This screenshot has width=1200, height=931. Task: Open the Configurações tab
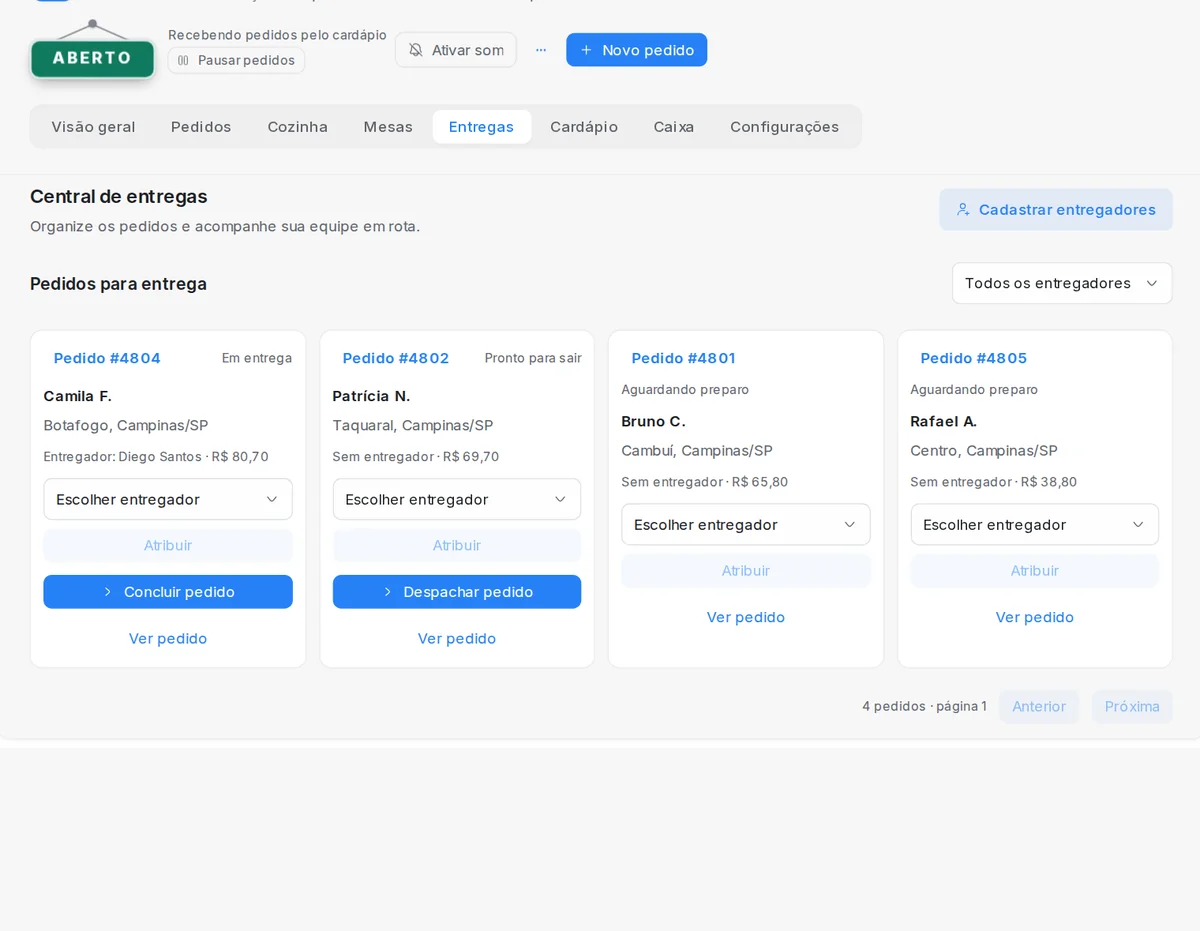(x=785, y=127)
